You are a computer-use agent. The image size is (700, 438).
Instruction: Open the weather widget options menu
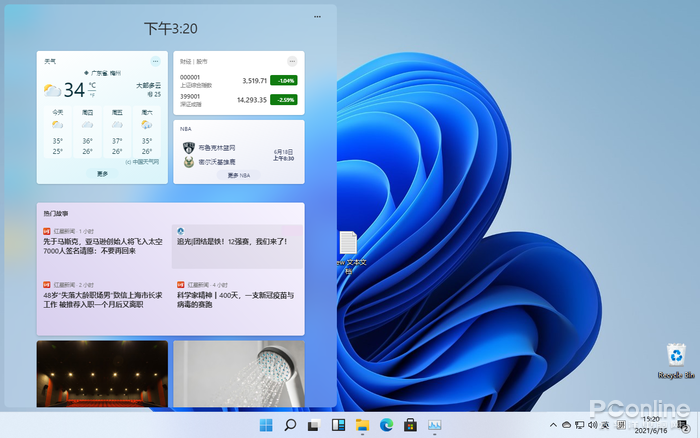point(156,61)
